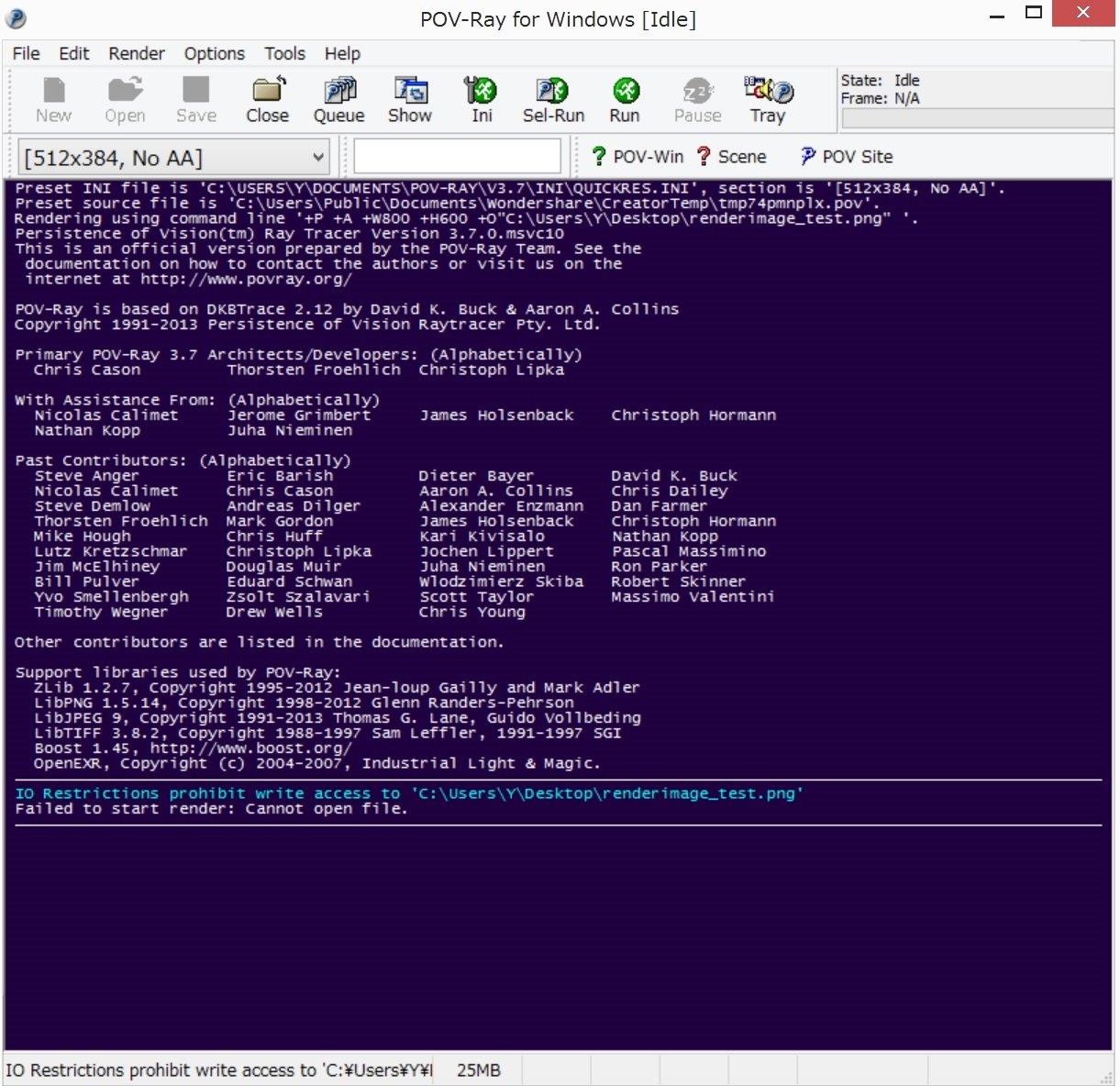The width and height of the screenshot is (1120, 1086).
Task: Minimize to Tray icon
Action: 768,100
